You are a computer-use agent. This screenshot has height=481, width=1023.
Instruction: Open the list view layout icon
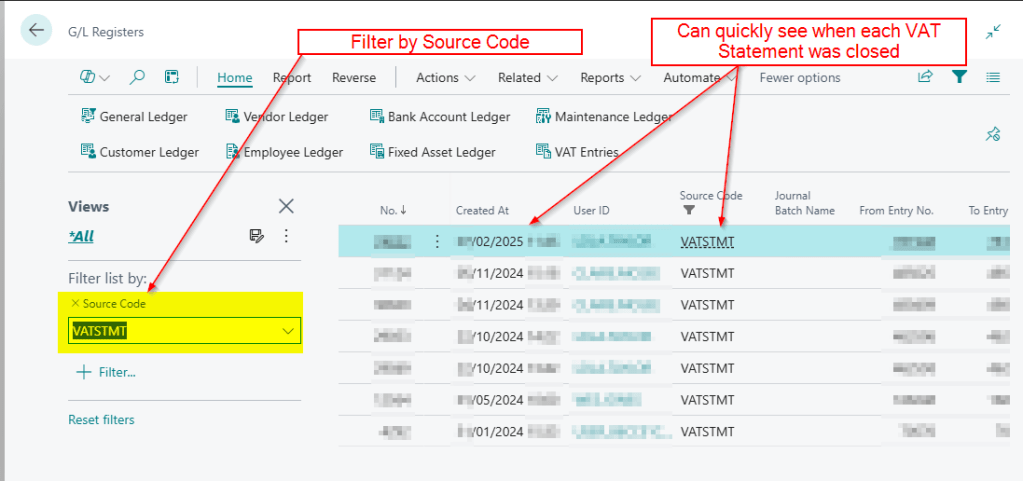[x=992, y=77]
